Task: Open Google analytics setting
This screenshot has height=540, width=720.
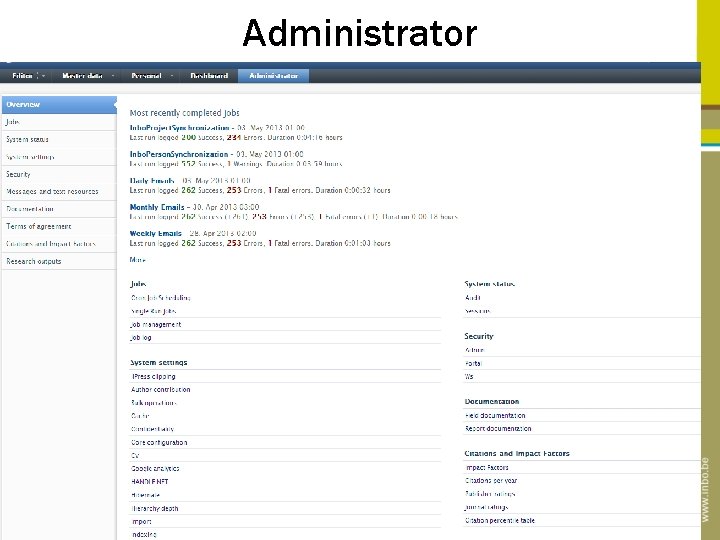Action: 155,469
